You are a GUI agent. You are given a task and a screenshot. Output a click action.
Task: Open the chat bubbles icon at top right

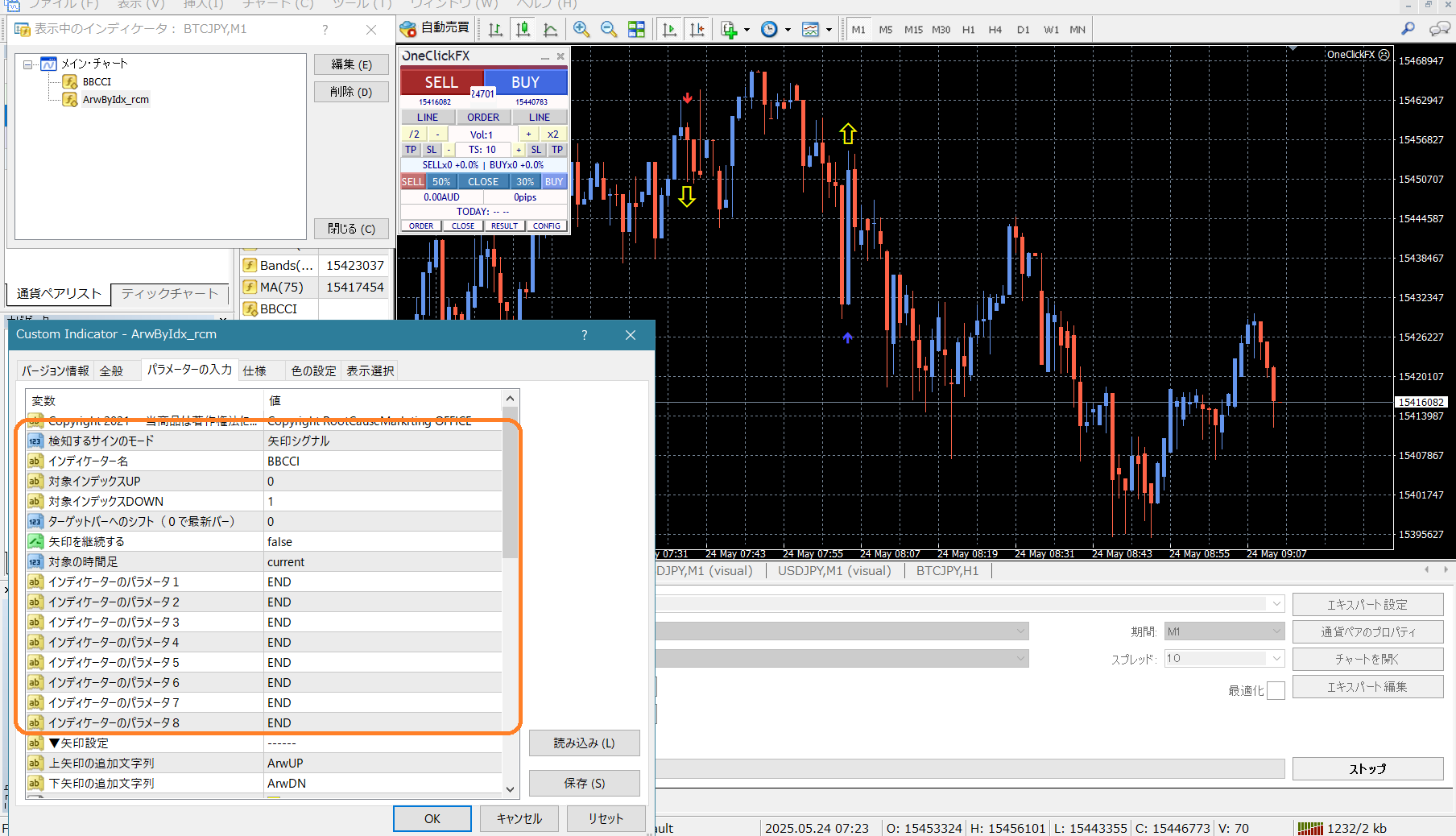point(1439,29)
